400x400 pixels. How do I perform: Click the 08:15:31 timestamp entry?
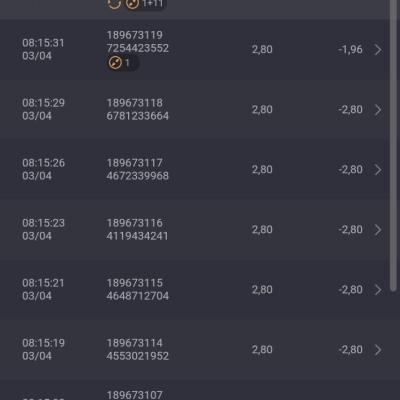(43, 49)
